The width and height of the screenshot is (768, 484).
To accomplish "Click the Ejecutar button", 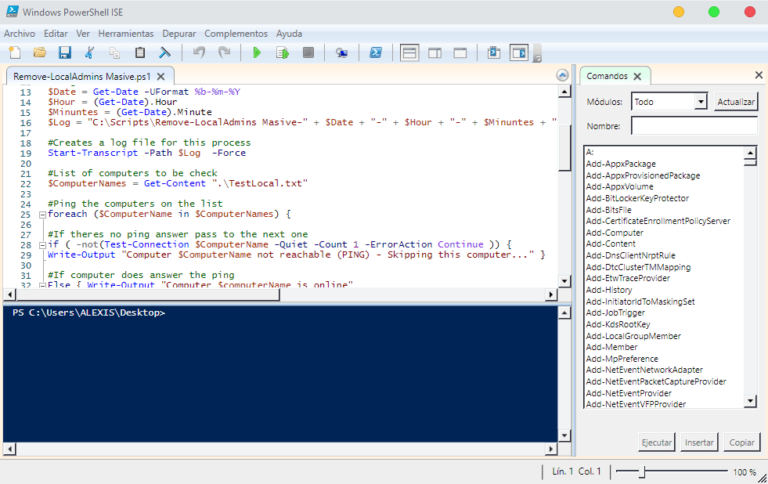I will pos(656,442).
